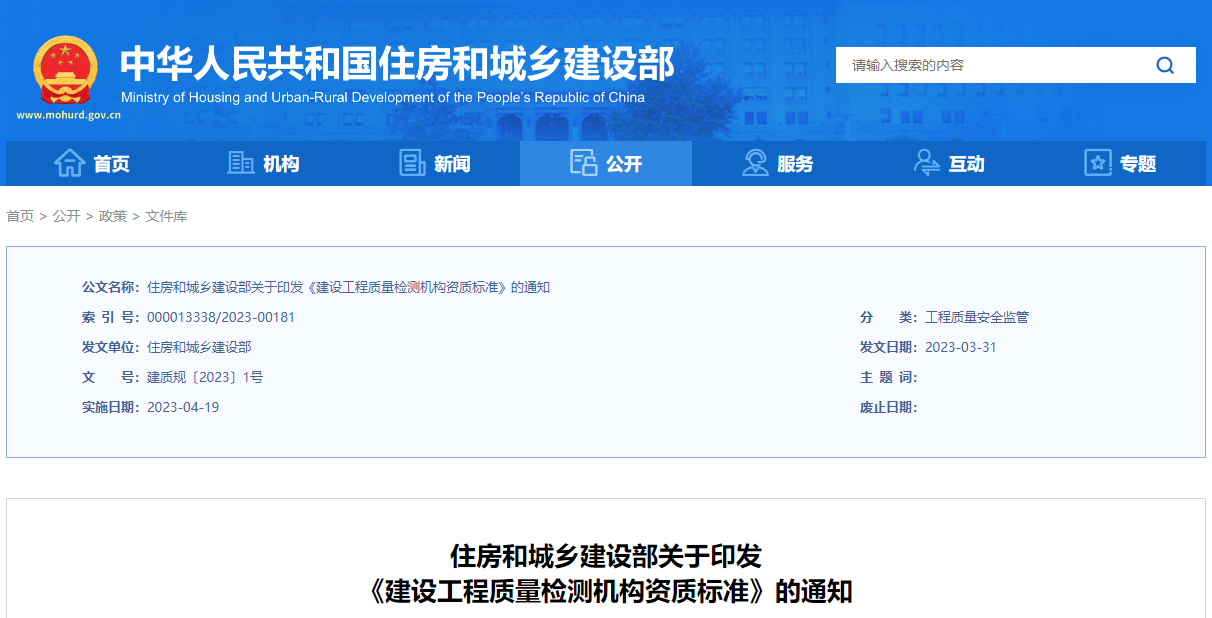This screenshot has height=618, width=1212.
Task: Click the site title 中华人民共和国住房和城乡建设部
Action: click(x=398, y=63)
